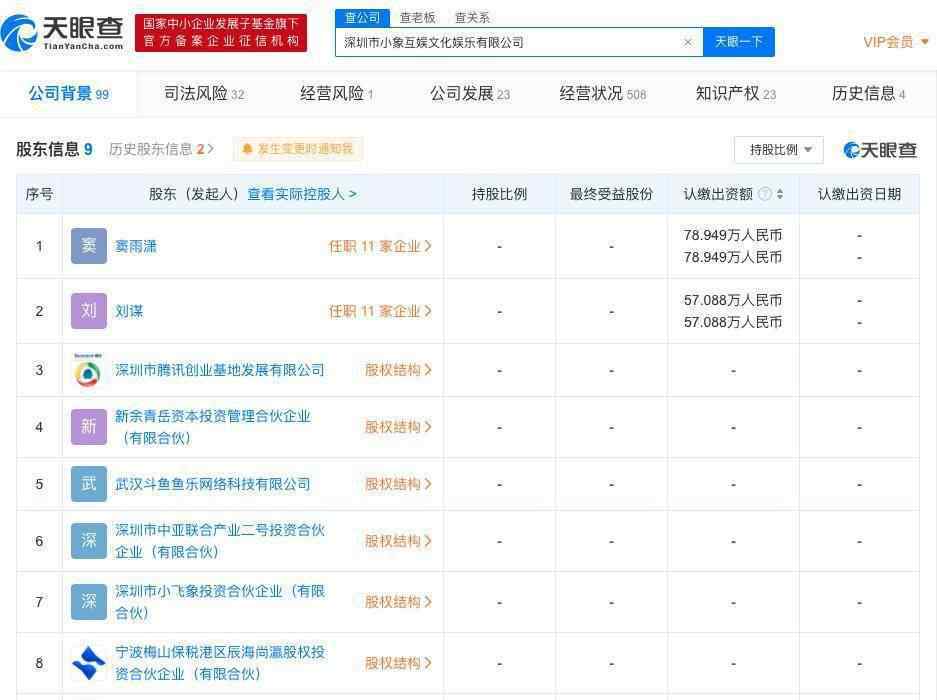This screenshot has width=937, height=700.
Task: Switch to 公司背景 tab
Action: point(69,94)
